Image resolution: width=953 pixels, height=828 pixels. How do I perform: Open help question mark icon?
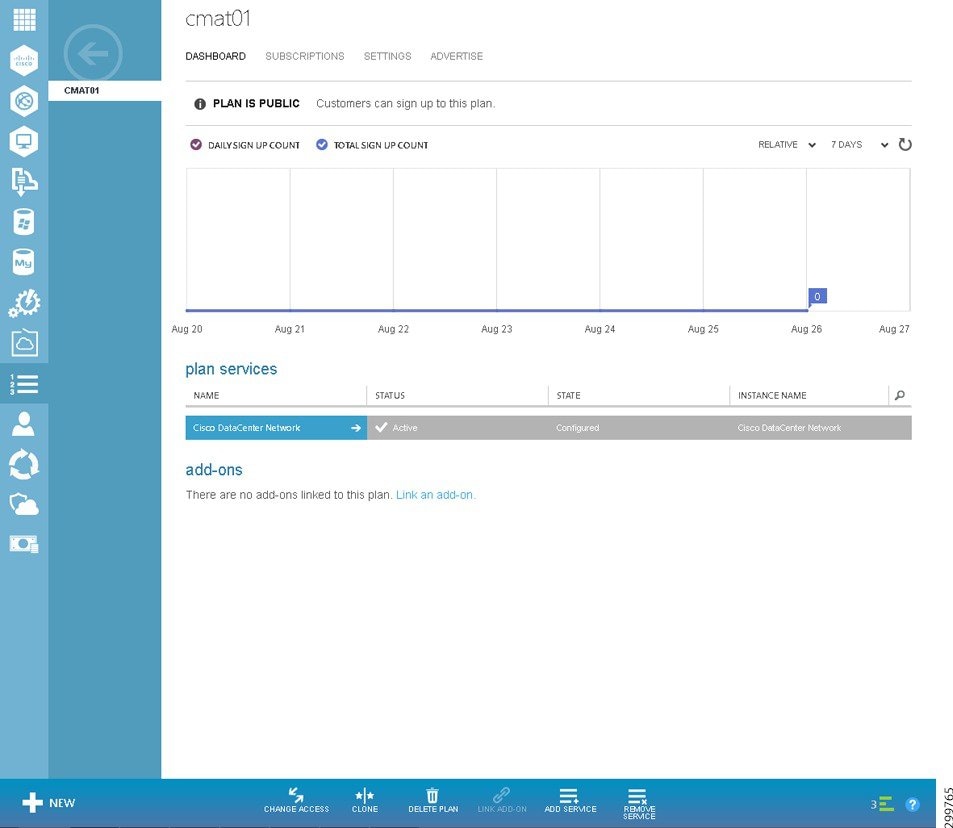[x=912, y=804]
